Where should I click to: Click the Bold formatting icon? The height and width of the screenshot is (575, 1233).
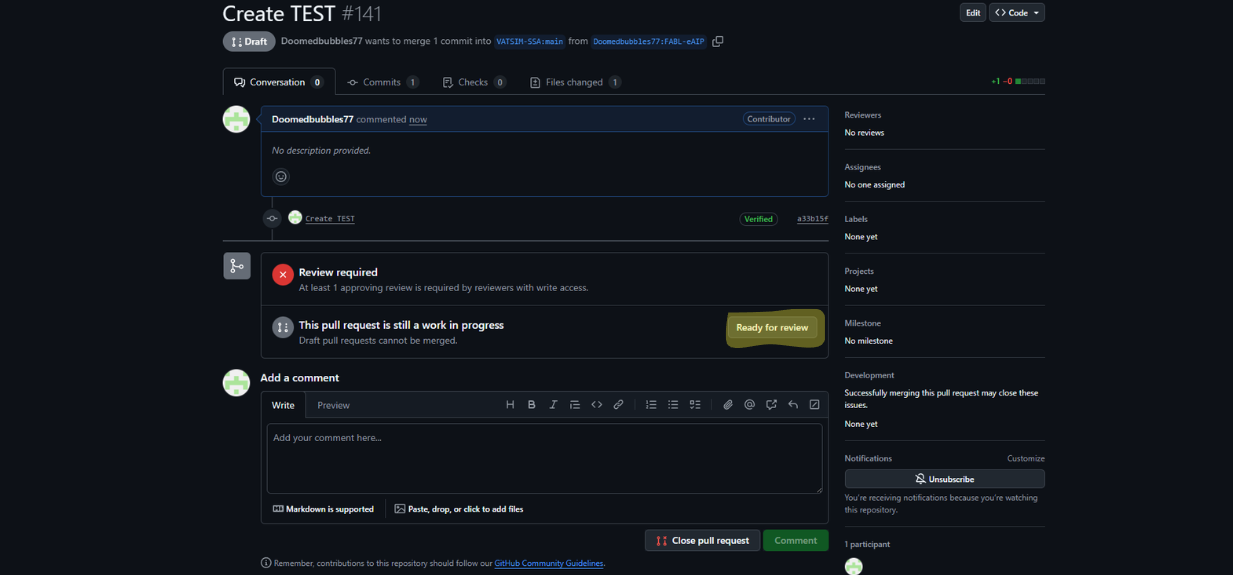tap(532, 405)
